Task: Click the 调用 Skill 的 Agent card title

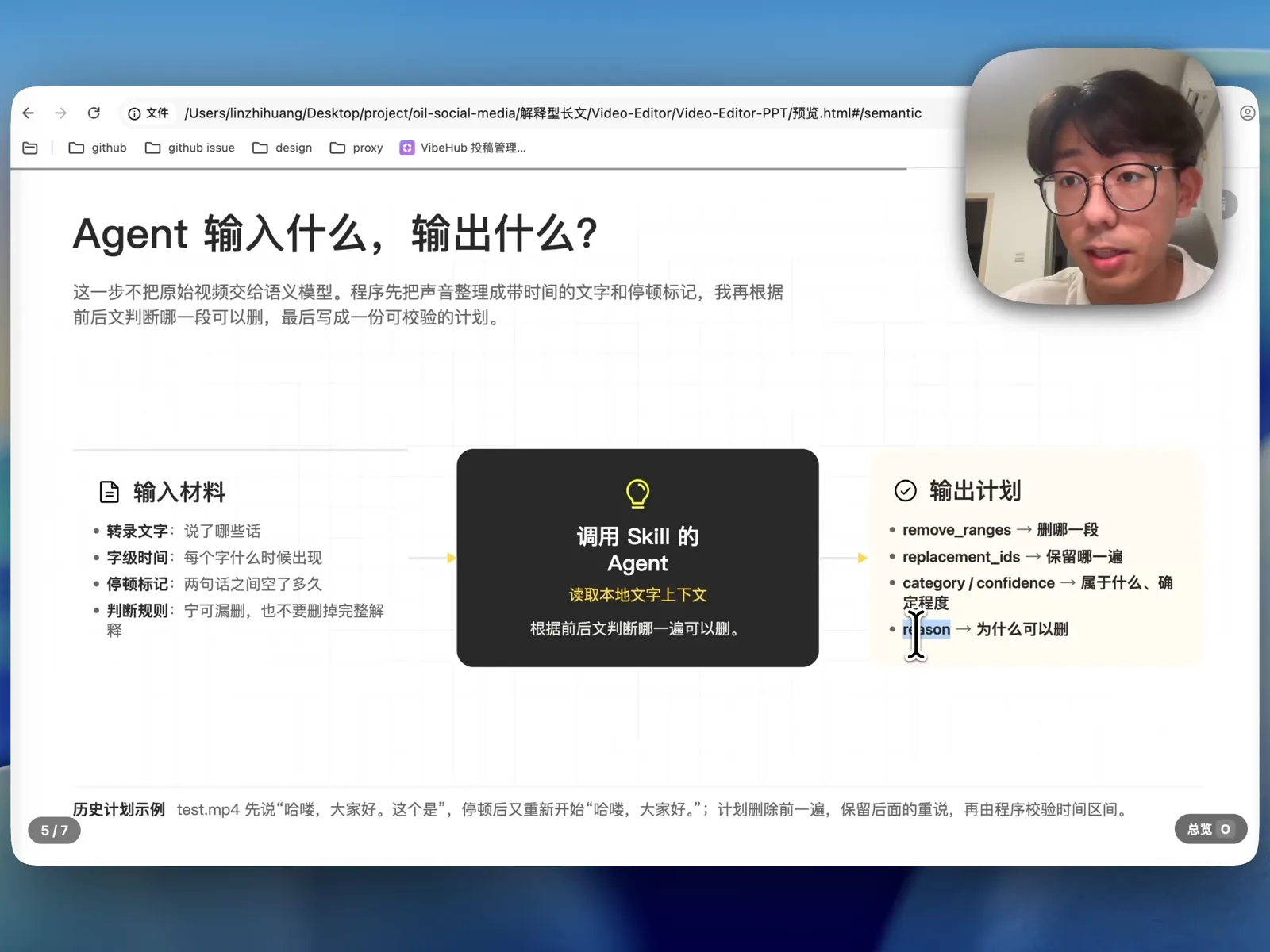Action: coord(637,550)
